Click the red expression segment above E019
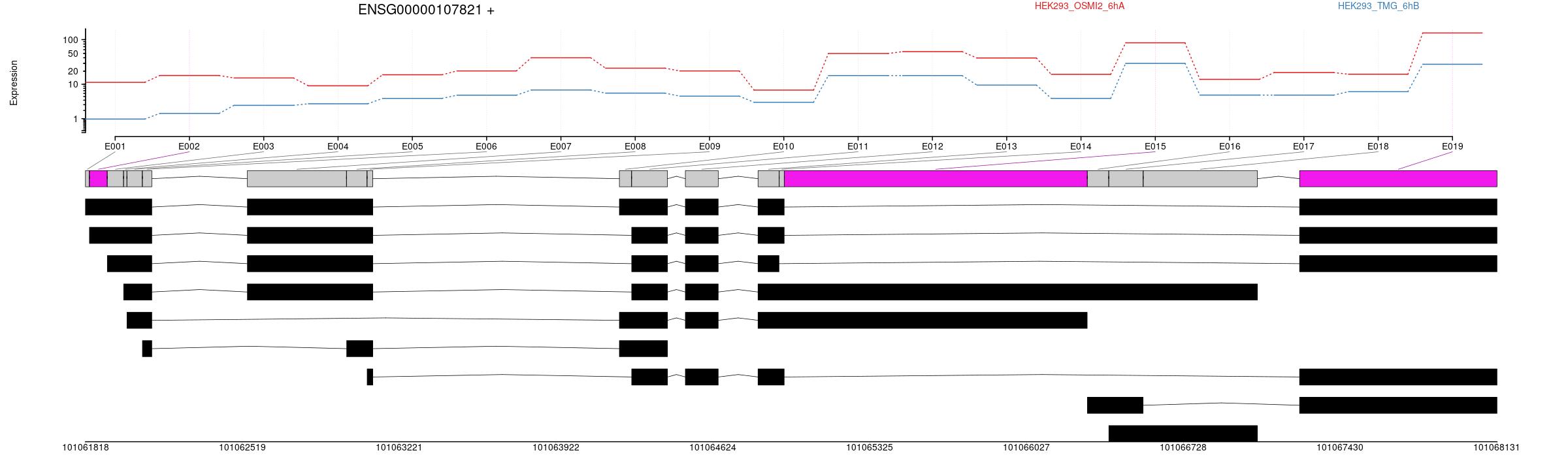Image resolution: width=1568 pixels, height=457 pixels. pyautogui.click(x=1452, y=33)
